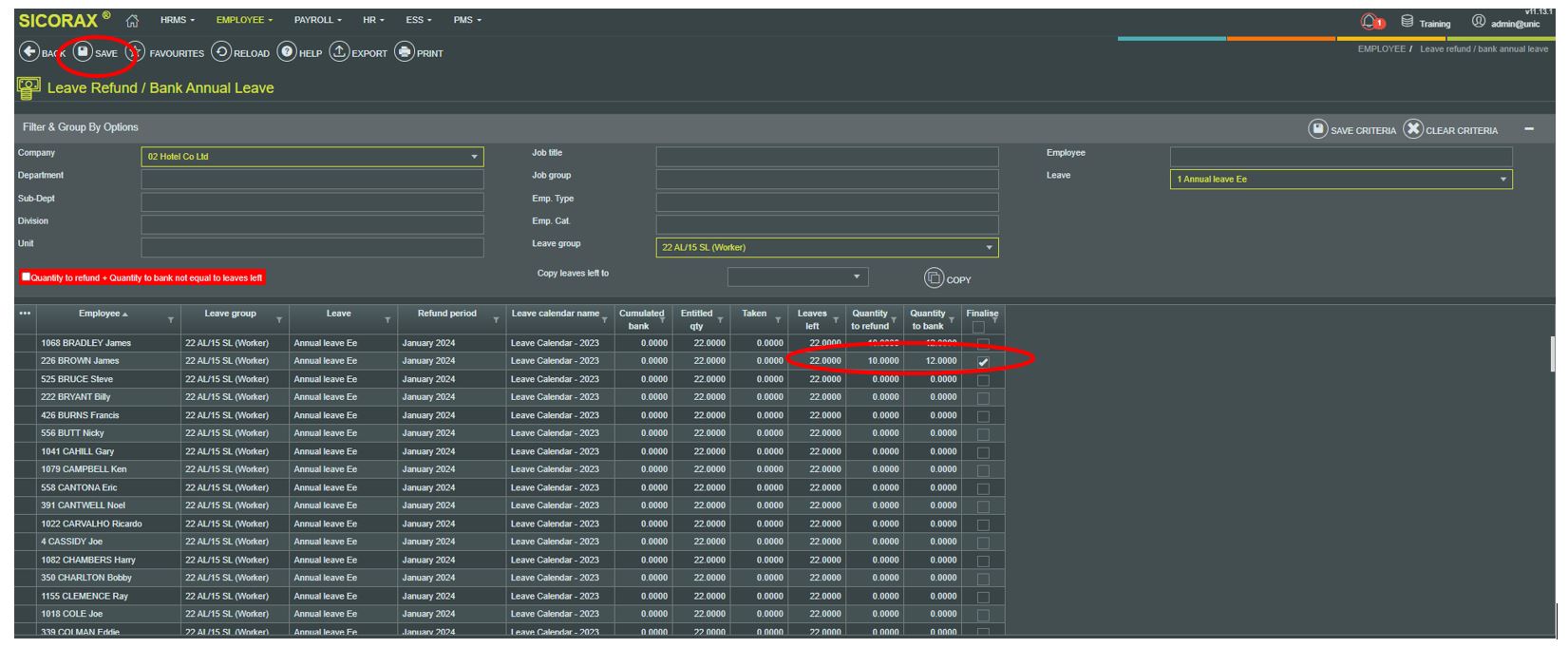Click the Emp. Type filter field
1568x648 pixels.
coord(827,201)
